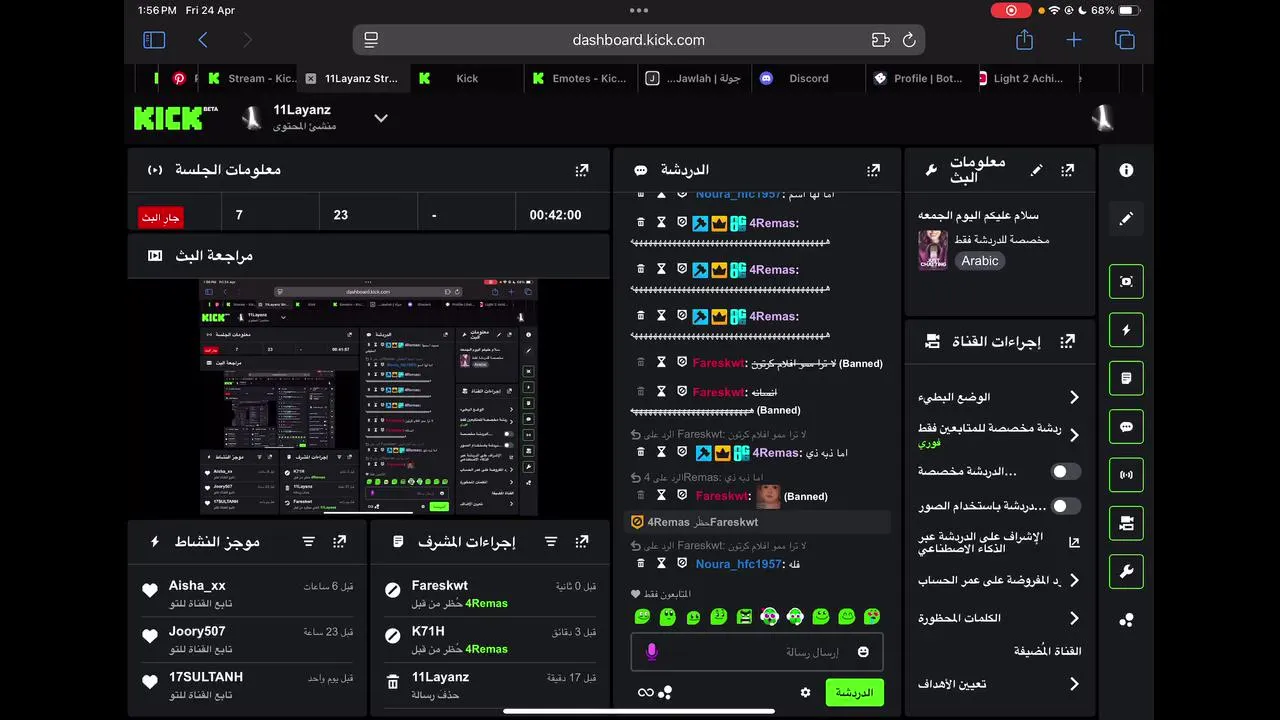
Task: Click Aisha_xx in the activity feed
Action: click(x=197, y=585)
